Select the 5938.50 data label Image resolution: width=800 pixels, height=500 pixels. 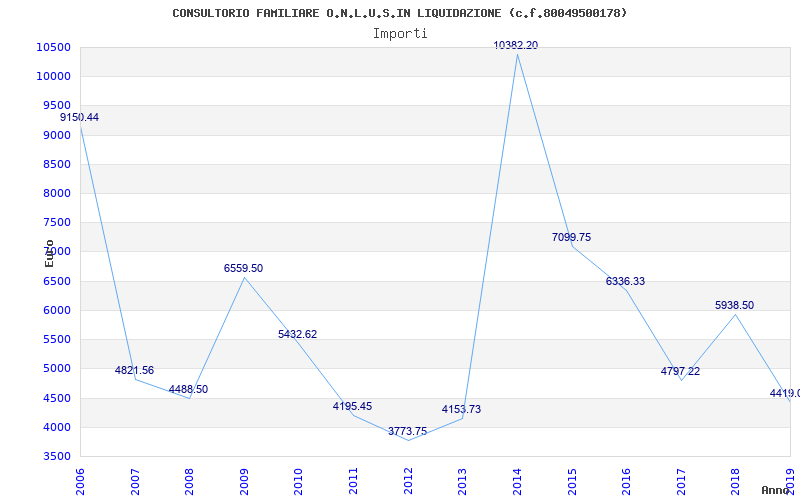click(734, 305)
